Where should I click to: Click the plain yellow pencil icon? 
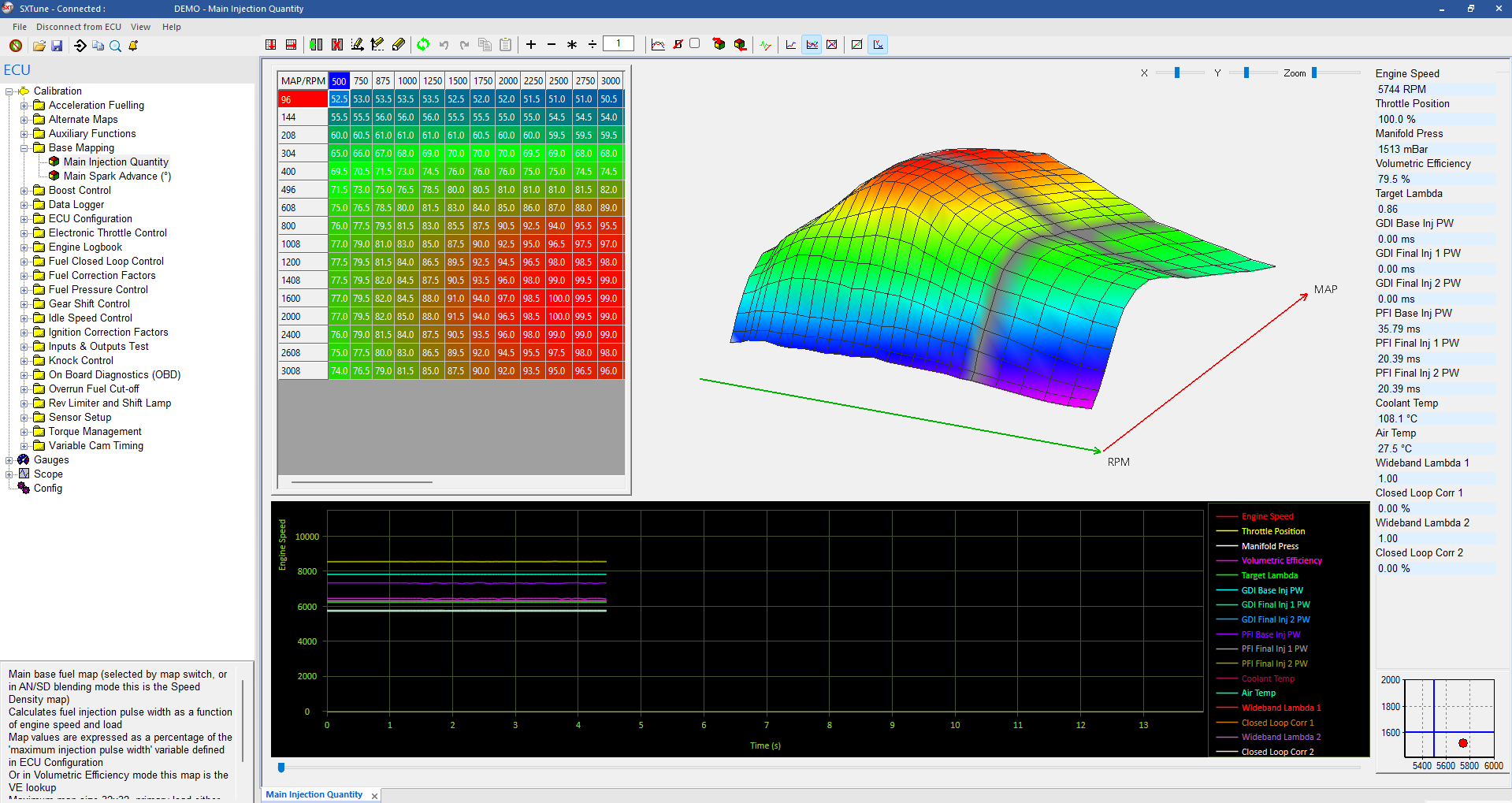[398, 45]
